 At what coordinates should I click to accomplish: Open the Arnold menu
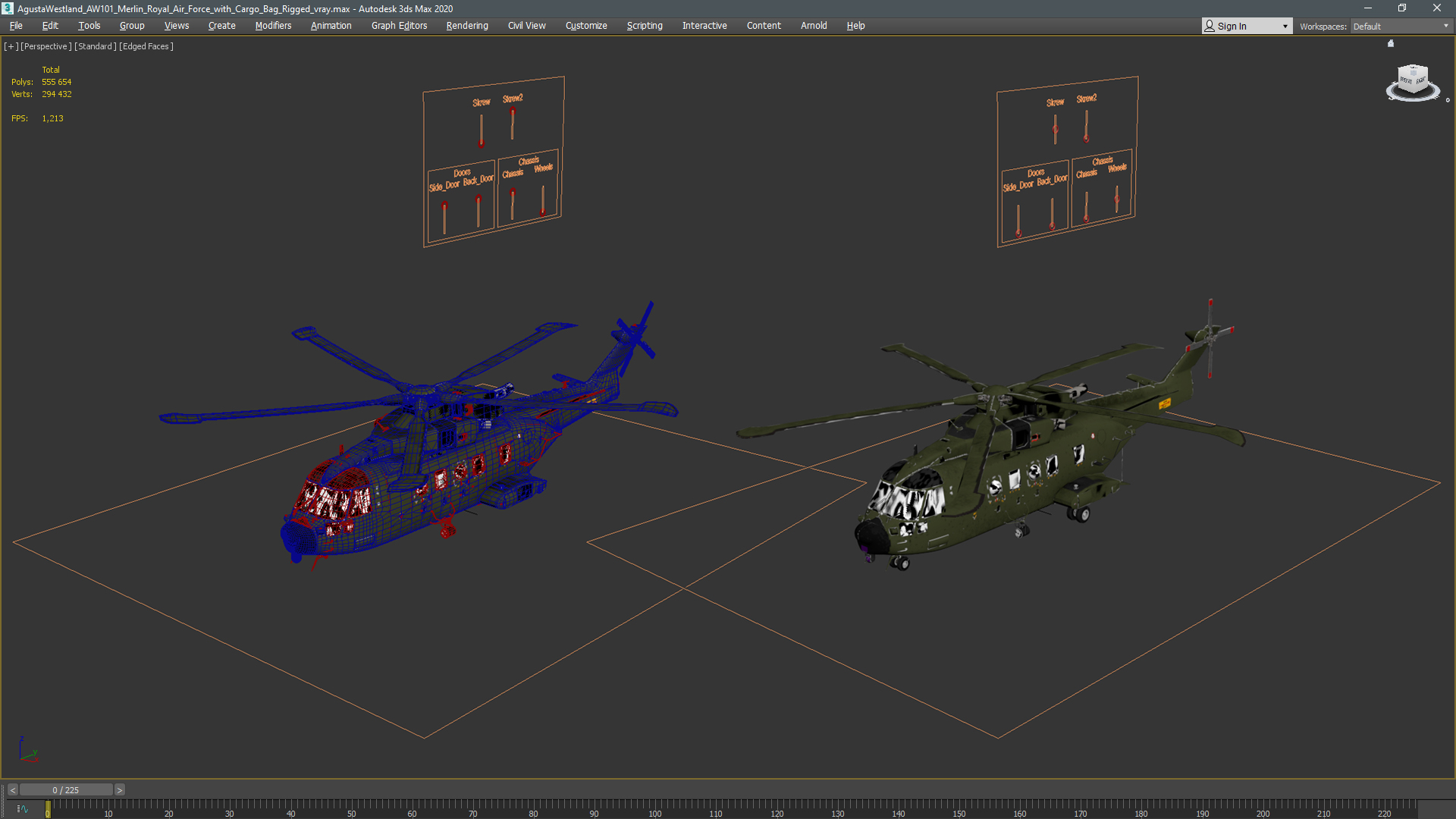(x=814, y=26)
